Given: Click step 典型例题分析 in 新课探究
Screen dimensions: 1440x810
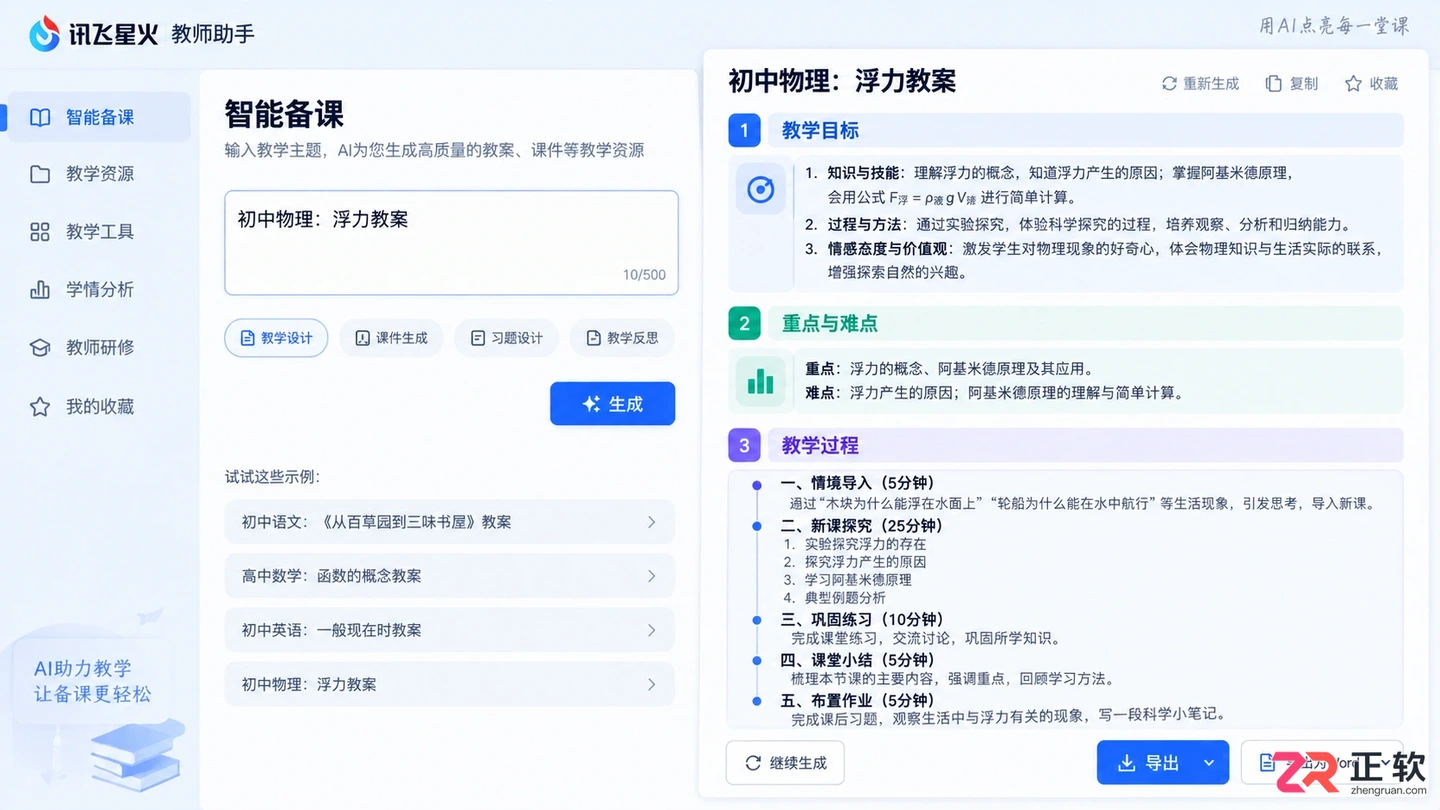Looking at the screenshot, I should click(x=845, y=597).
